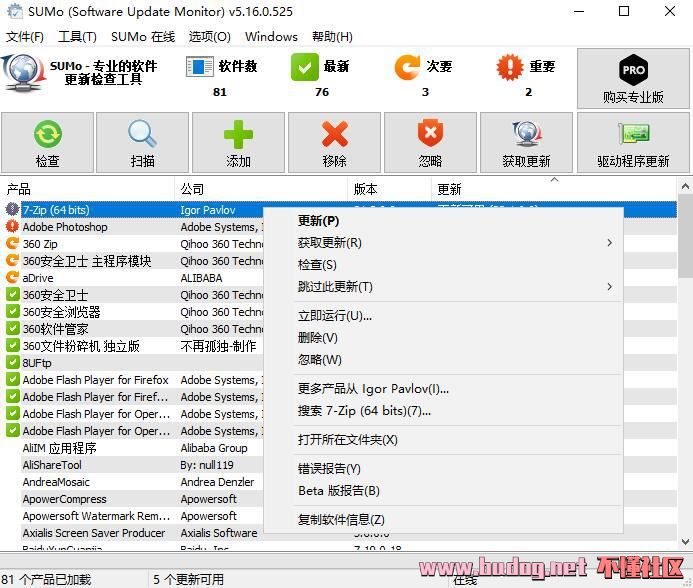The width and height of the screenshot is (693, 588).
Task: Click the list scrollbar down arrow
Action: 685,542
